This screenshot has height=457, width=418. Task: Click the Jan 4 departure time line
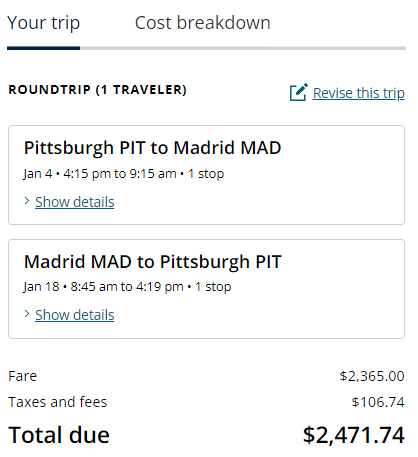[x=124, y=174]
